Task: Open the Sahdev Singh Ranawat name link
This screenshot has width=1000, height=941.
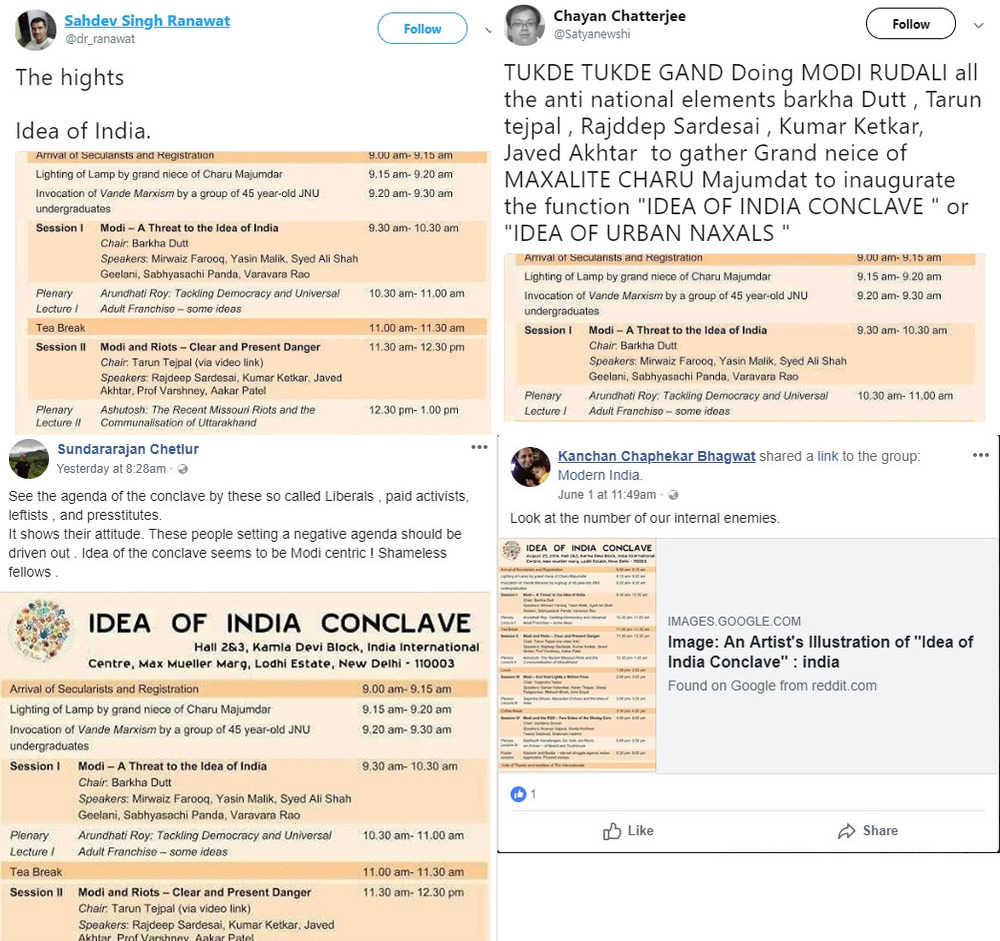Action: click(x=147, y=20)
